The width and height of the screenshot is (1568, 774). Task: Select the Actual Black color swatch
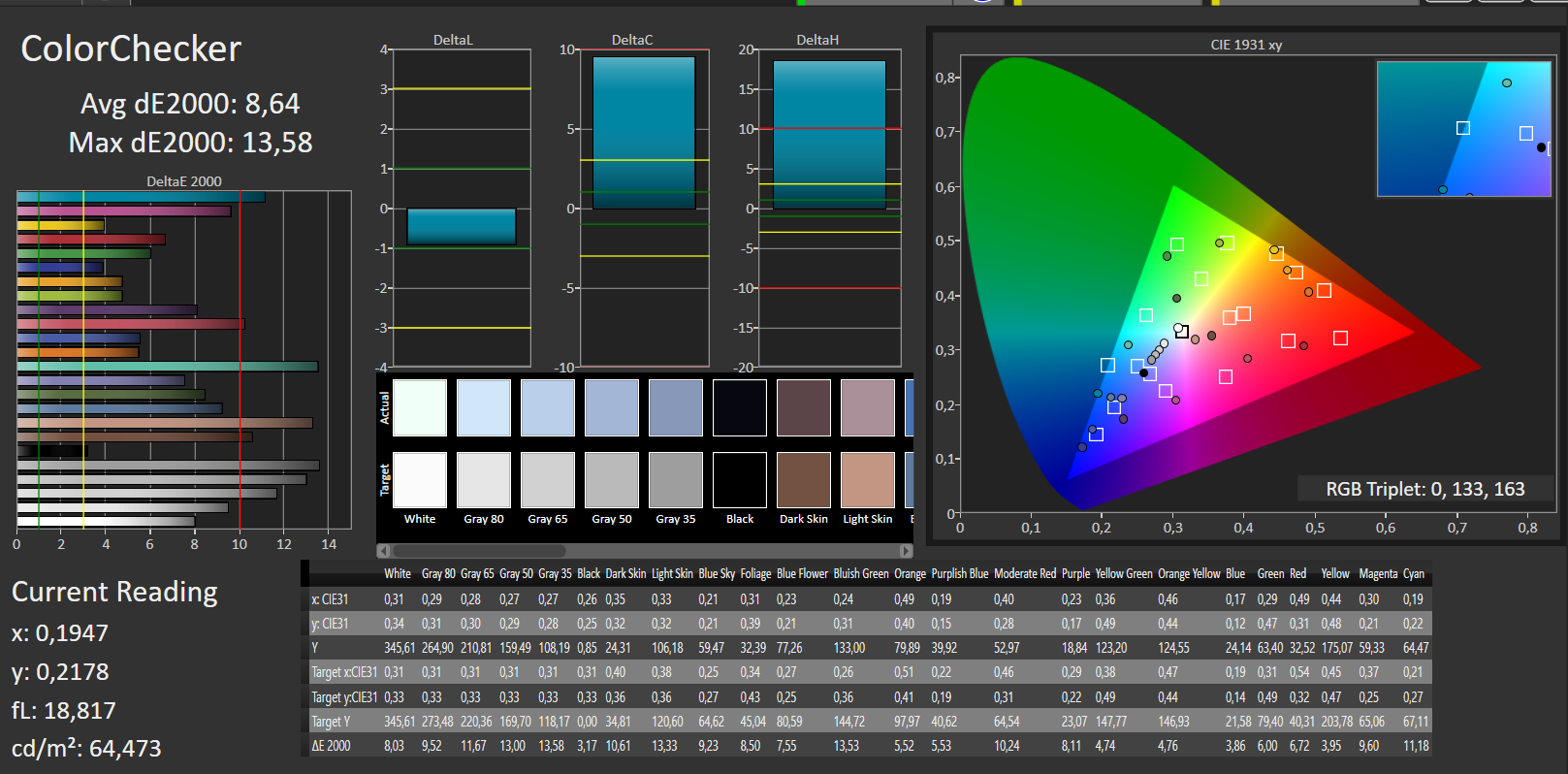[740, 407]
